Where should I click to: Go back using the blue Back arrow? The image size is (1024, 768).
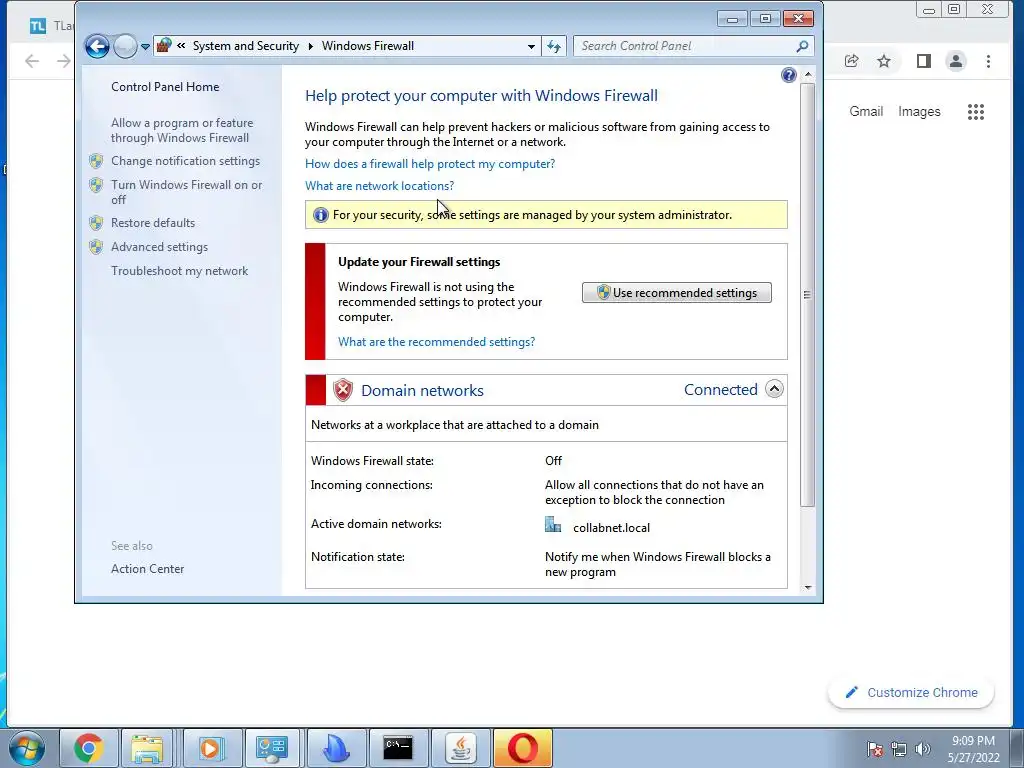tap(97, 46)
